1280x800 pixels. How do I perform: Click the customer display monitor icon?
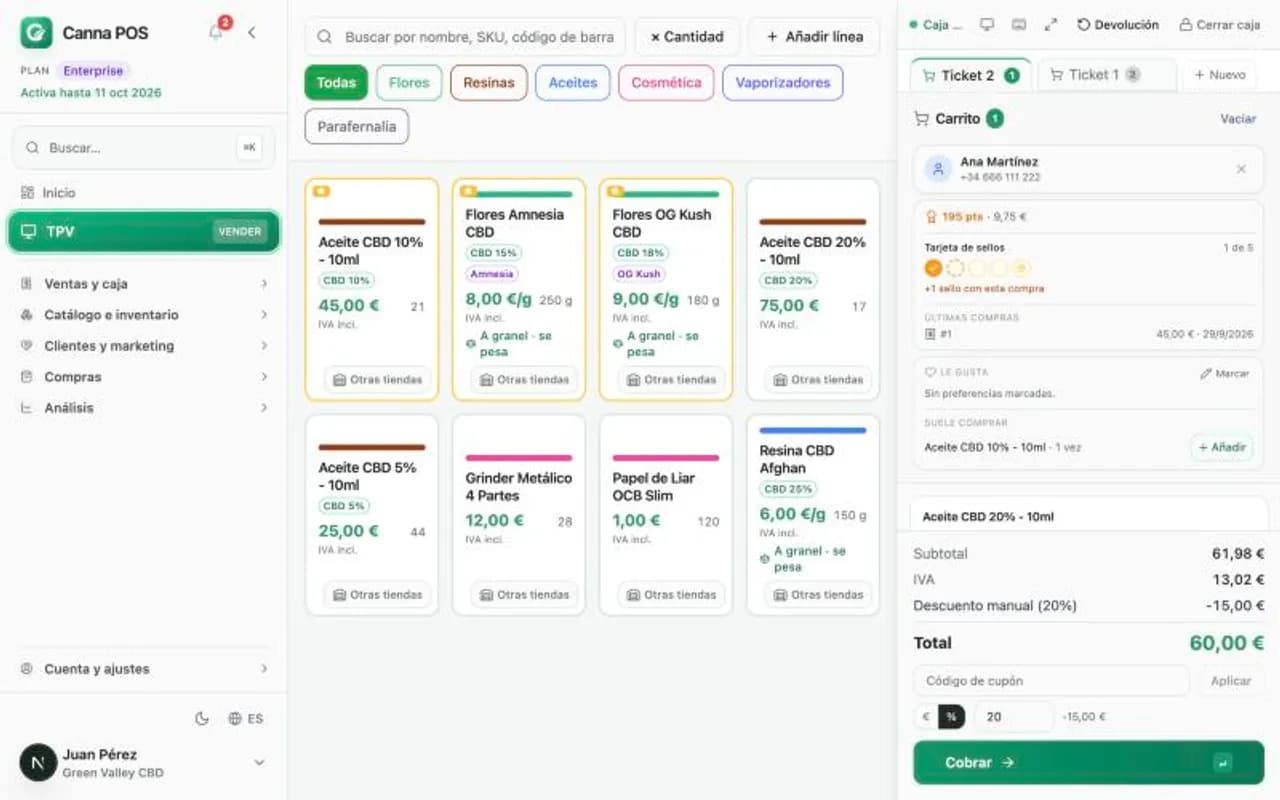[x=987, y=24]
